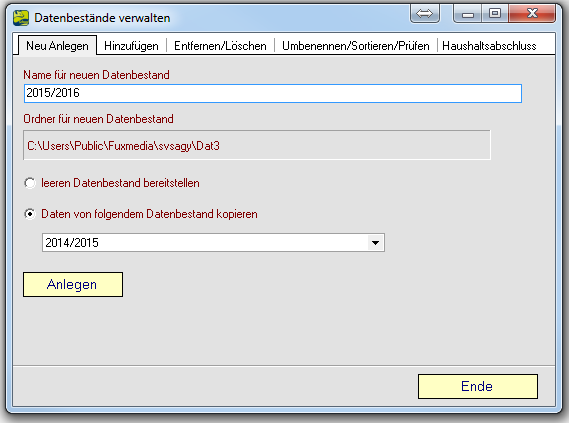The image size is (569, 423).
Task: Go to the Entfernen/Löschen tab
Action: point(220,46)
